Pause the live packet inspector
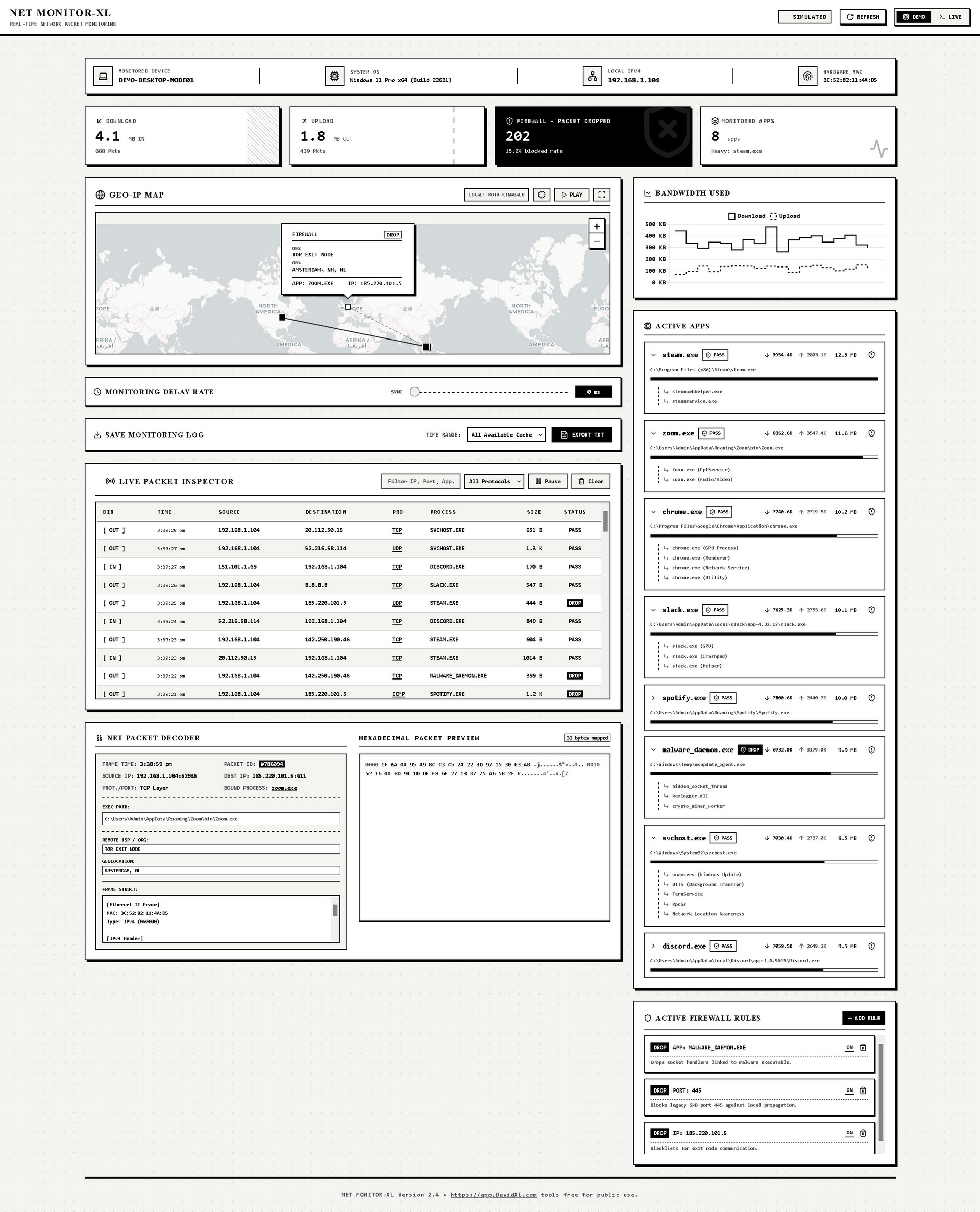 coord(548,481)
